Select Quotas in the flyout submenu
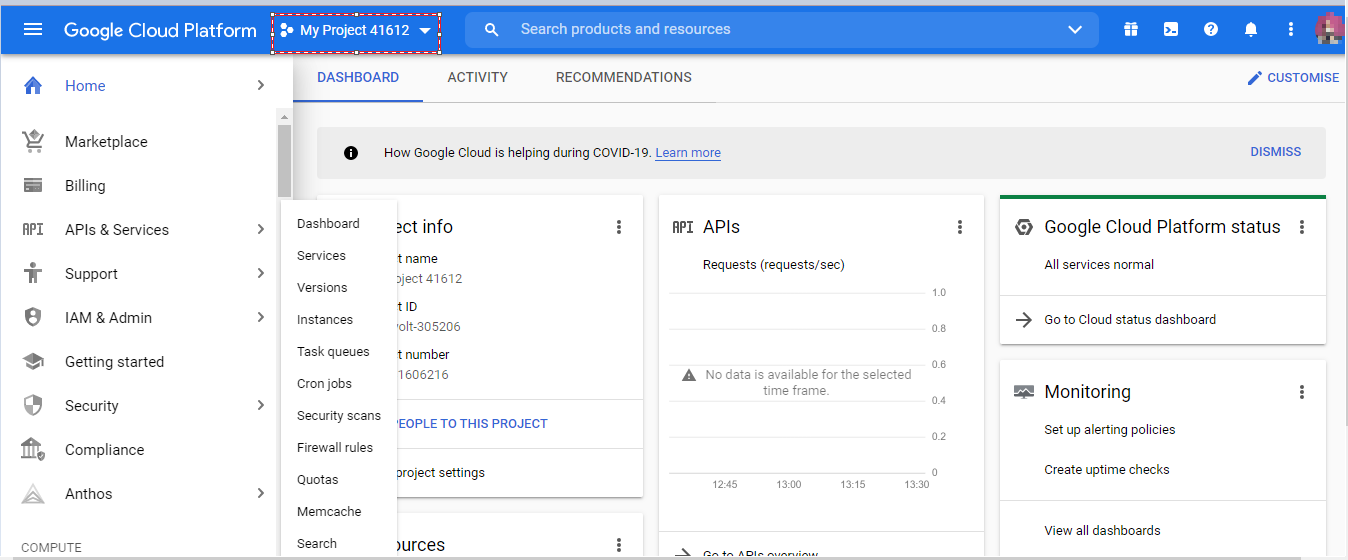Image resolution: width=1348 pixels, height=560 pixels. pyautogui.click(x=318, y=480)
